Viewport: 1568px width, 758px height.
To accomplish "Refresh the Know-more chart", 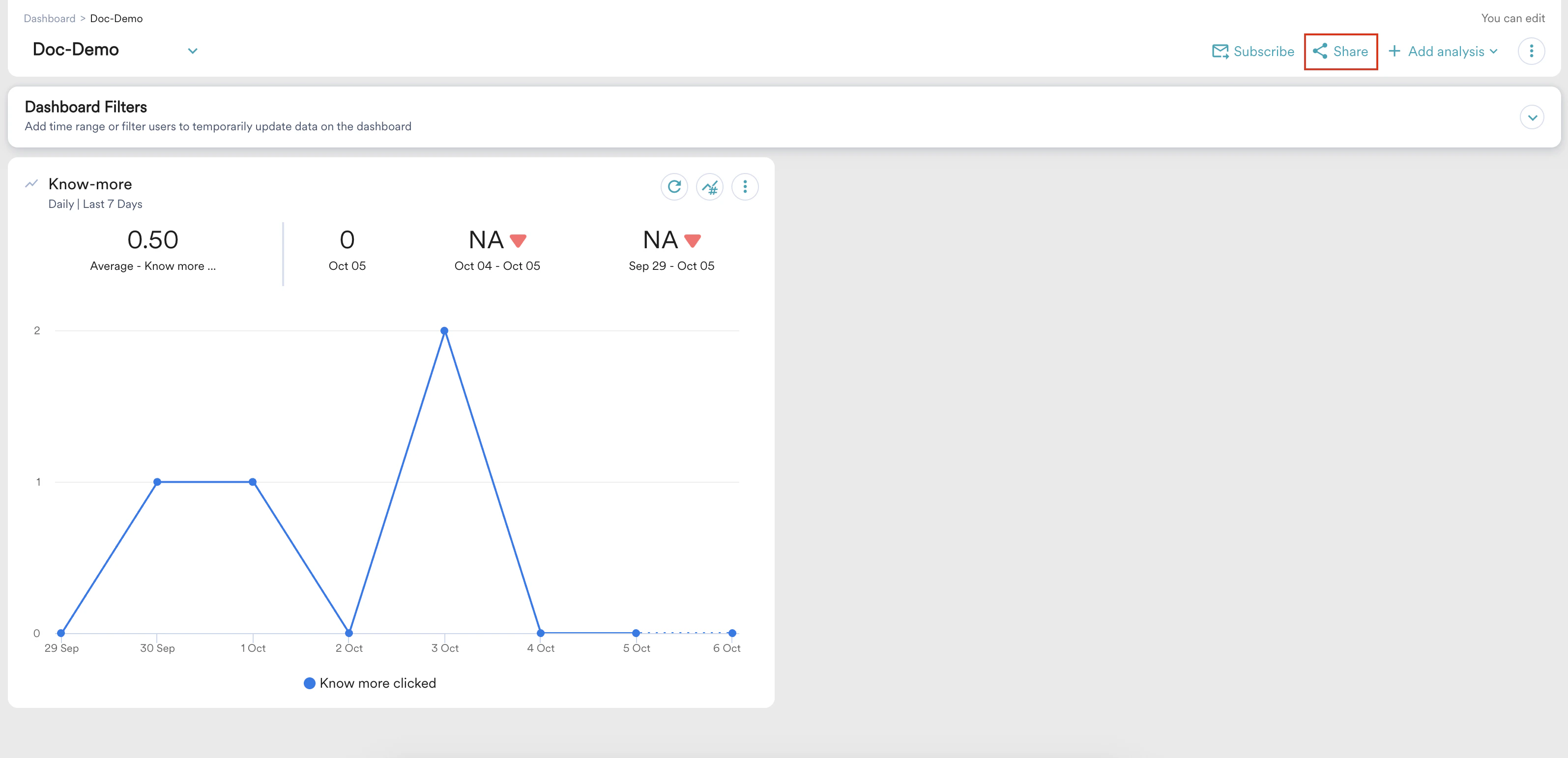I will tap(674, 186).
